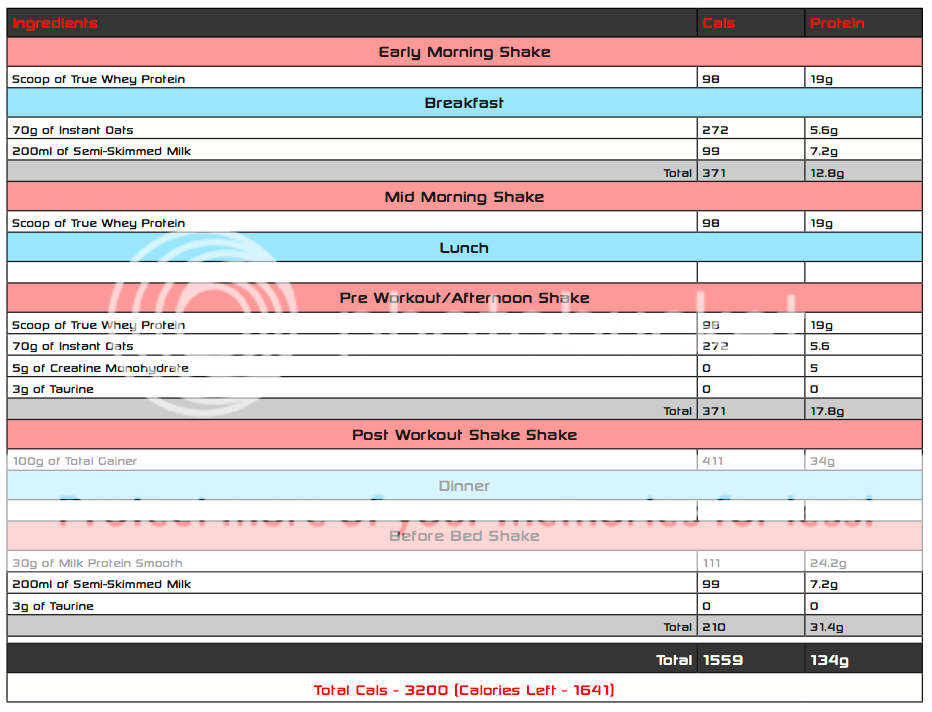Click the "5.6g" protein value in Breakfast

(824, 130)
